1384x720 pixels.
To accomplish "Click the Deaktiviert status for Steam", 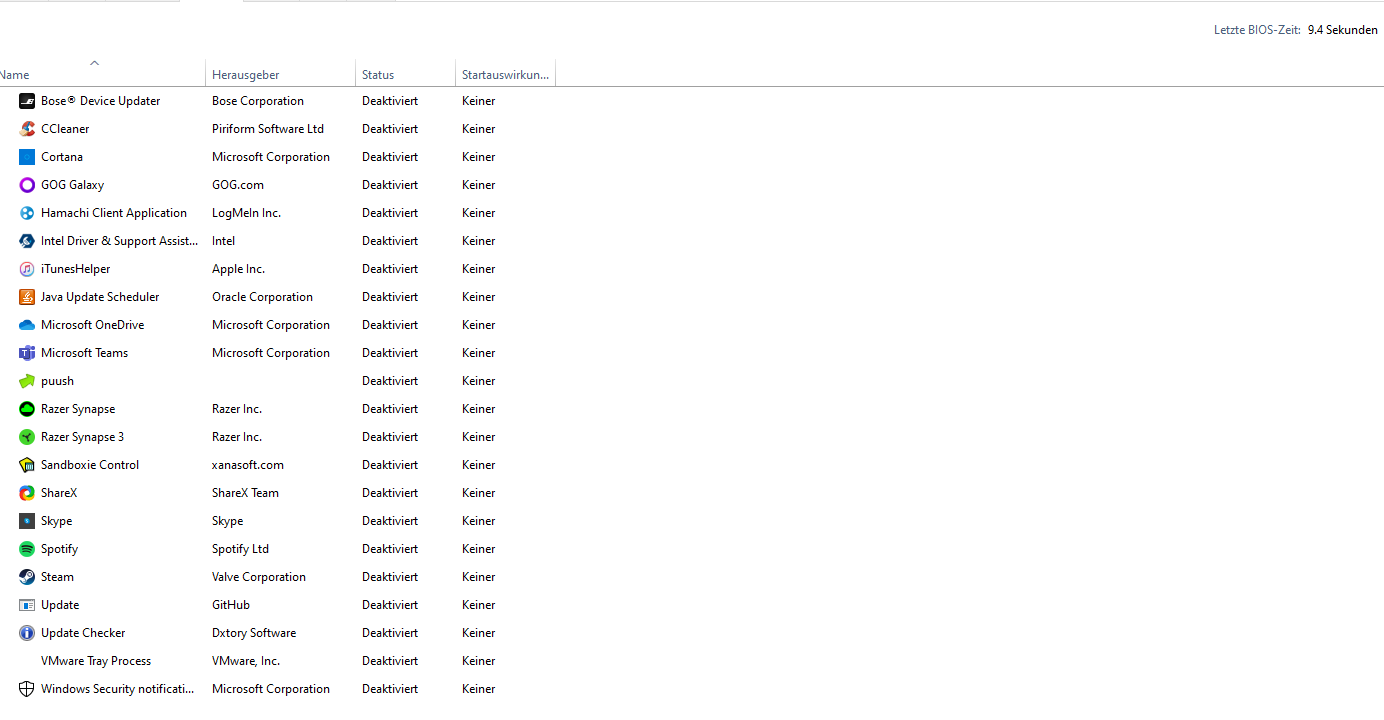I will (390, 577).
